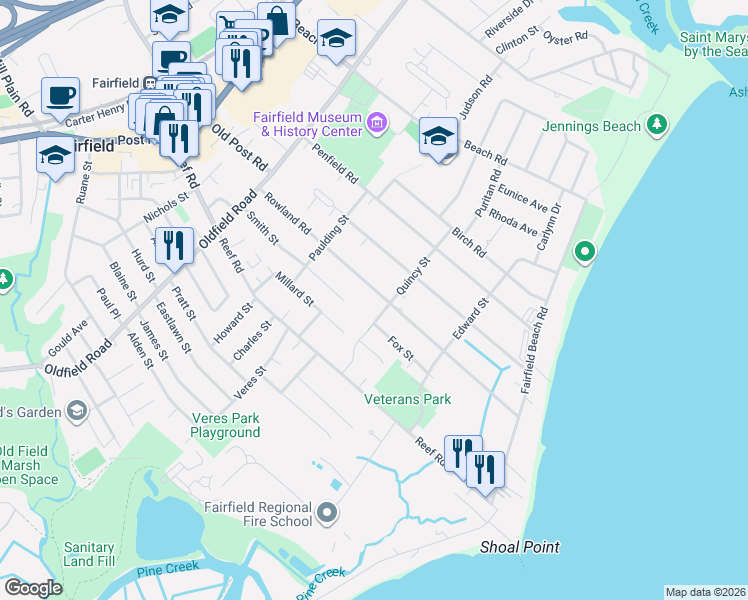Click the Smith St street label
This screenshot has height=600, width=748.
(262, 228)
